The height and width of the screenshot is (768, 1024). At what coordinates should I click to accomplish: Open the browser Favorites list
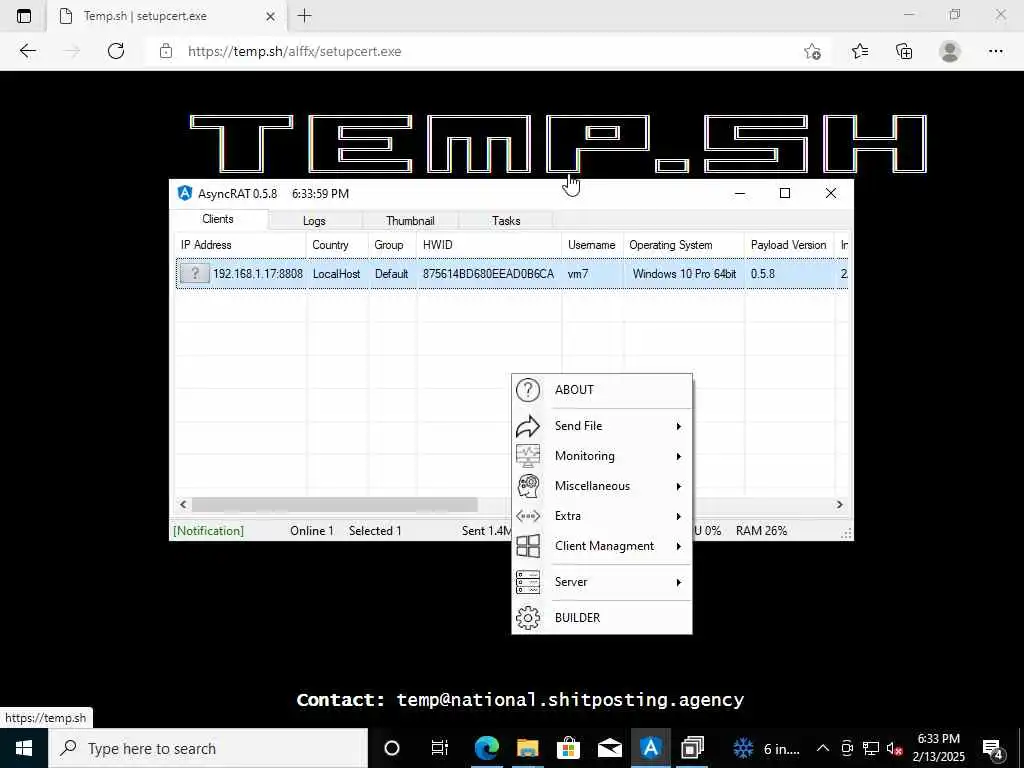[x=860, y=52]
